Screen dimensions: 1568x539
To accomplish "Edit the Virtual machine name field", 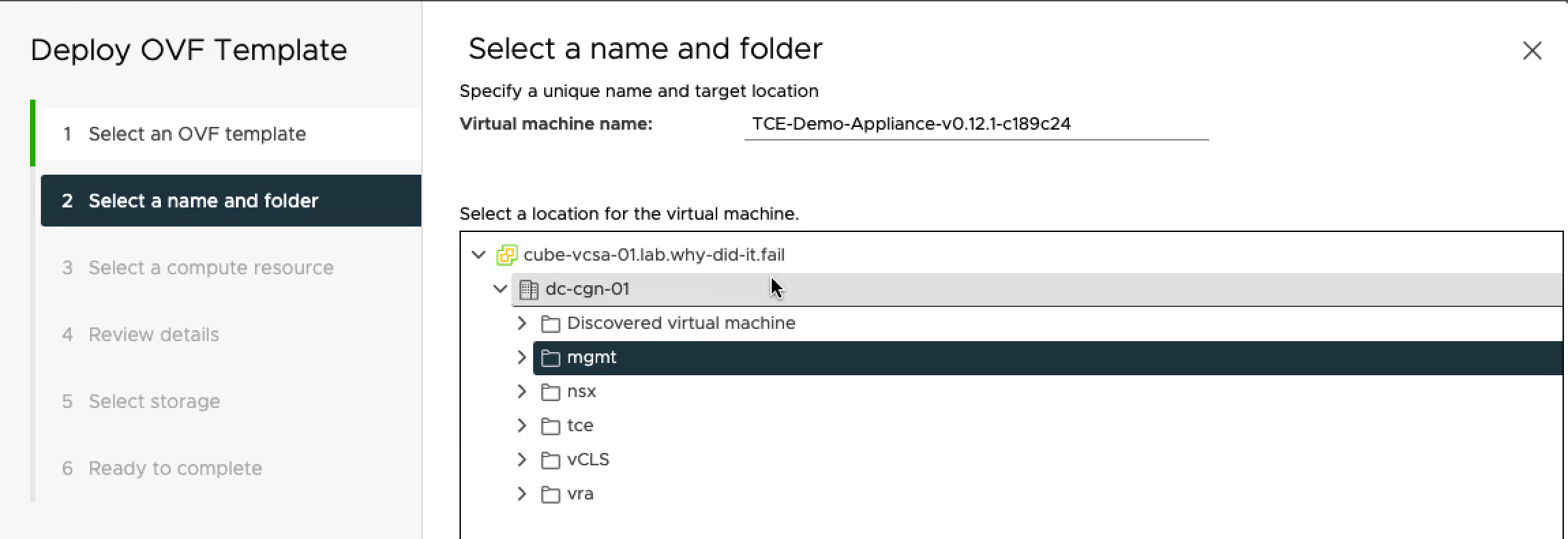I will [x=975, y=124].
